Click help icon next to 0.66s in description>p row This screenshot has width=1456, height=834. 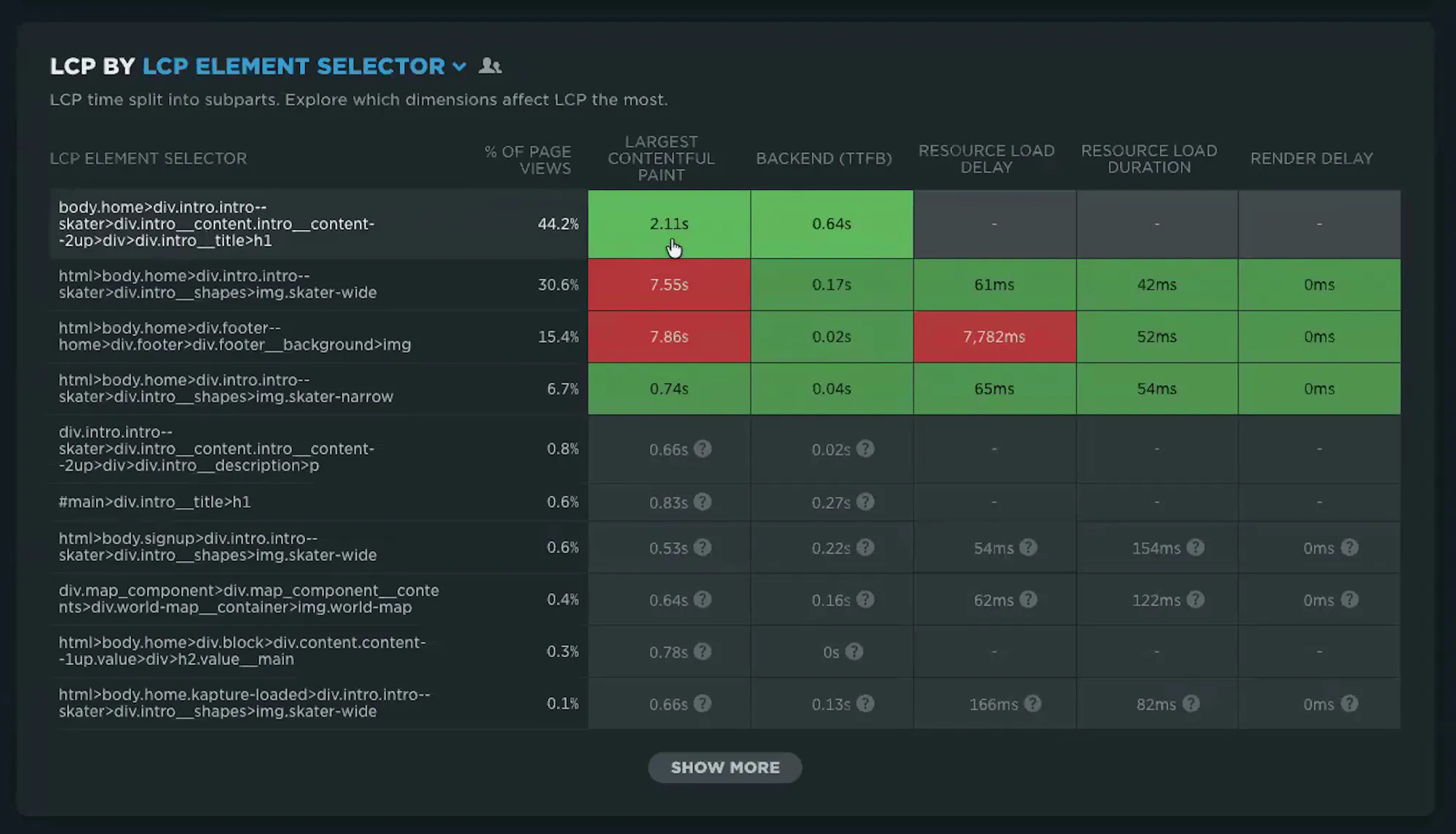pyautogui.click(x=703, y=449)
